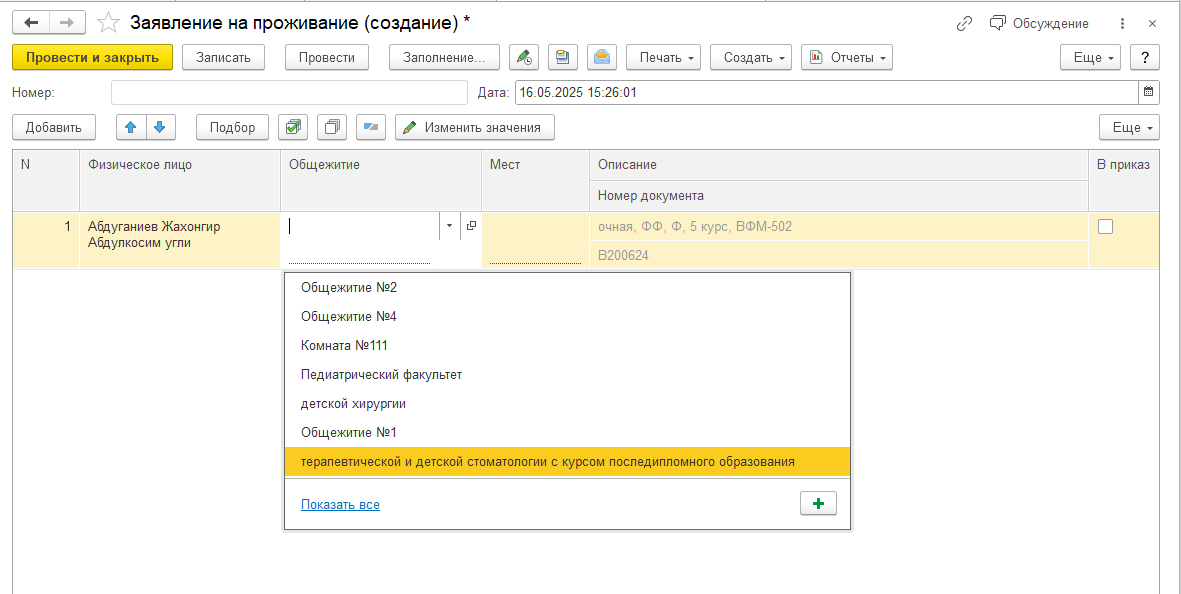Click the select all rows icon

click(293, 127)
